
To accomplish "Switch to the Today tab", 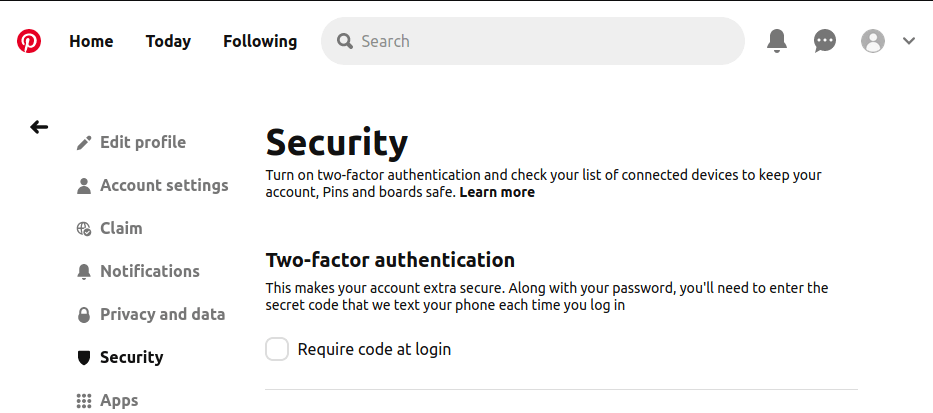I will 168,41.
